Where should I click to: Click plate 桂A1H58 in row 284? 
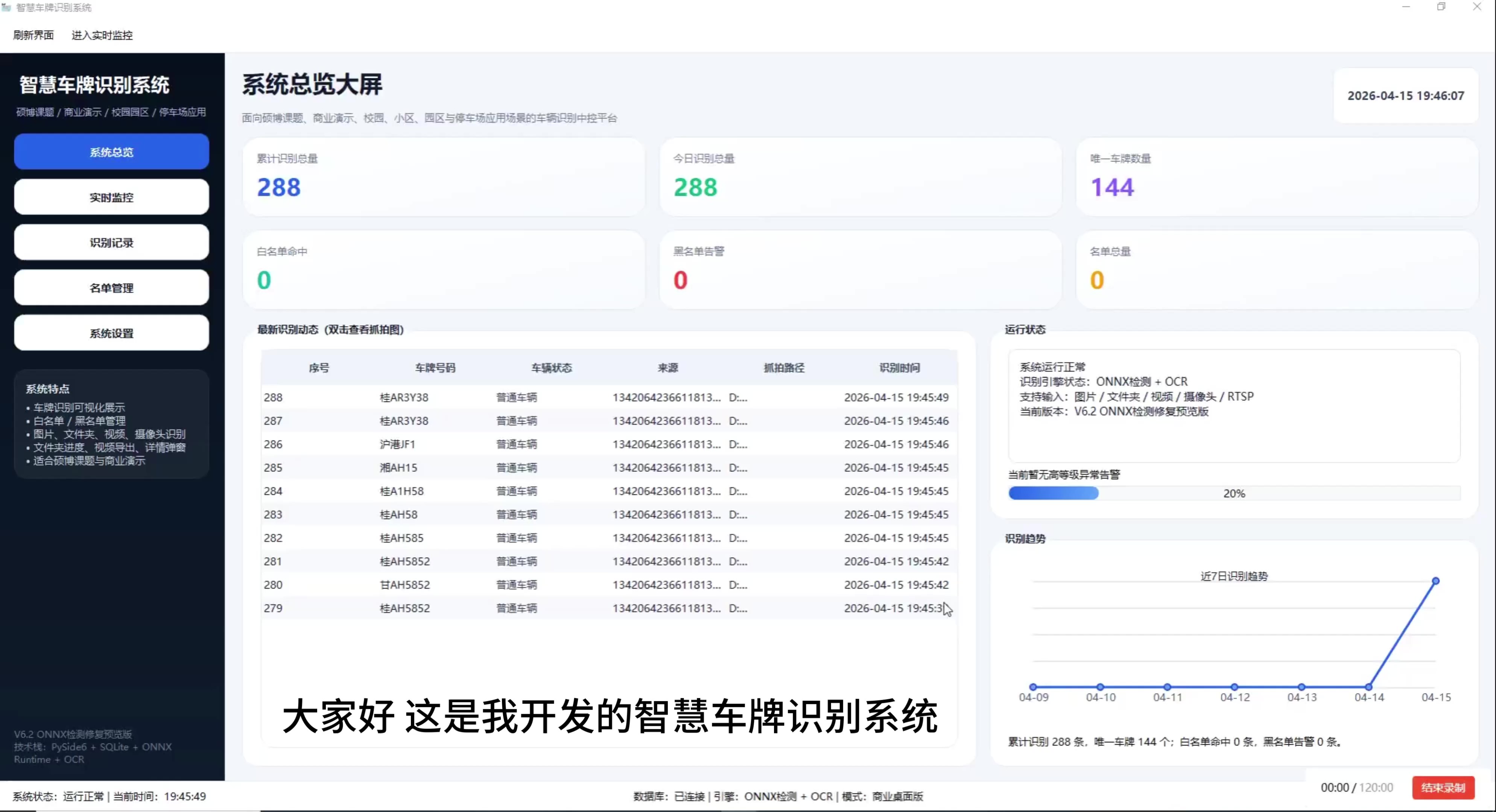tap(402, 491)
